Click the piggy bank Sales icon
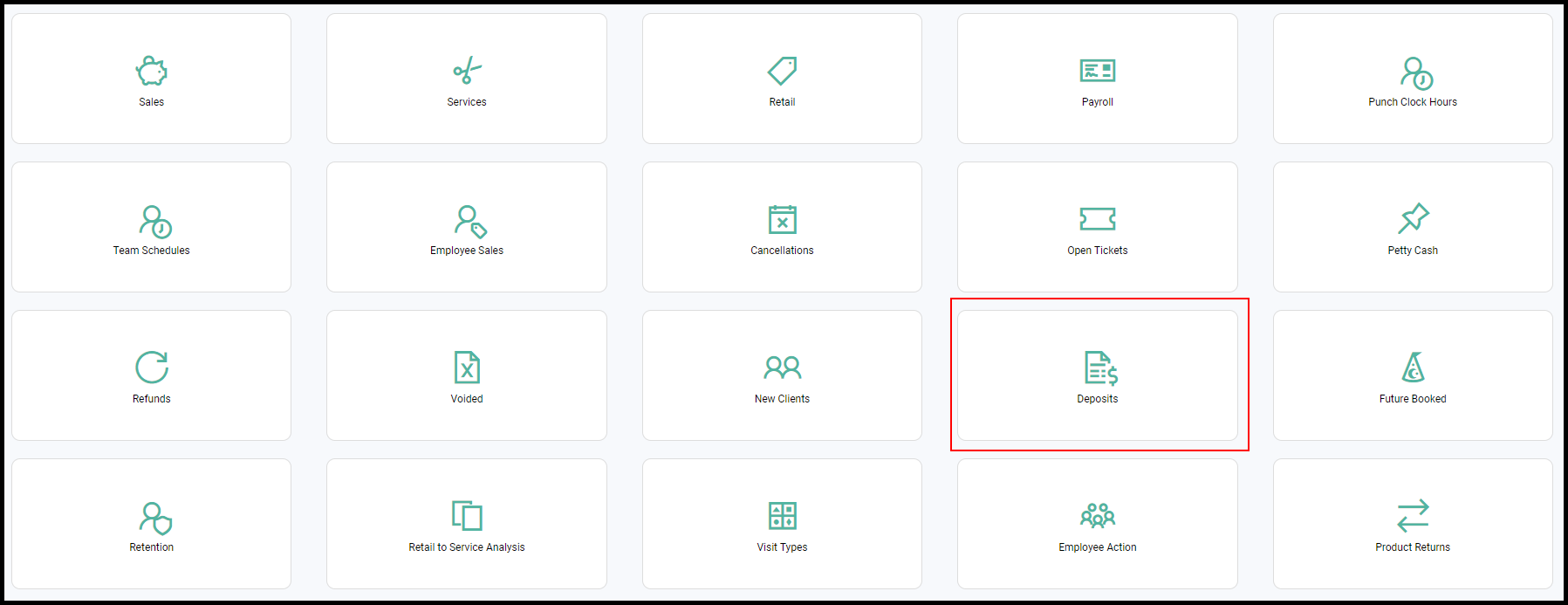This screenshot has height=605, width=1568. 151,71
